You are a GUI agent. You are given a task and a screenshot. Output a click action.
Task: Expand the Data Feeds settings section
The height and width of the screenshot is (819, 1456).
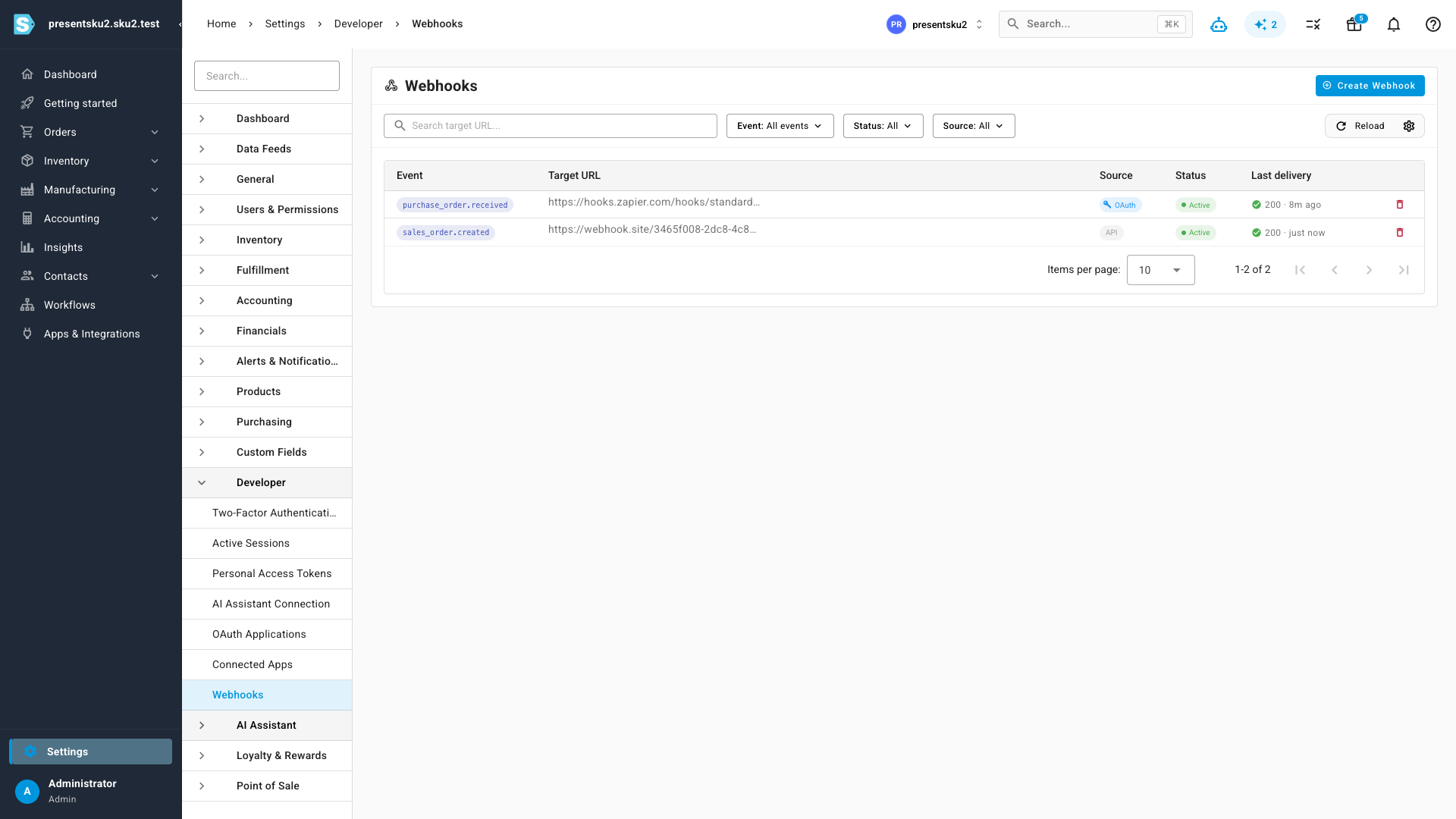[267, 149]
